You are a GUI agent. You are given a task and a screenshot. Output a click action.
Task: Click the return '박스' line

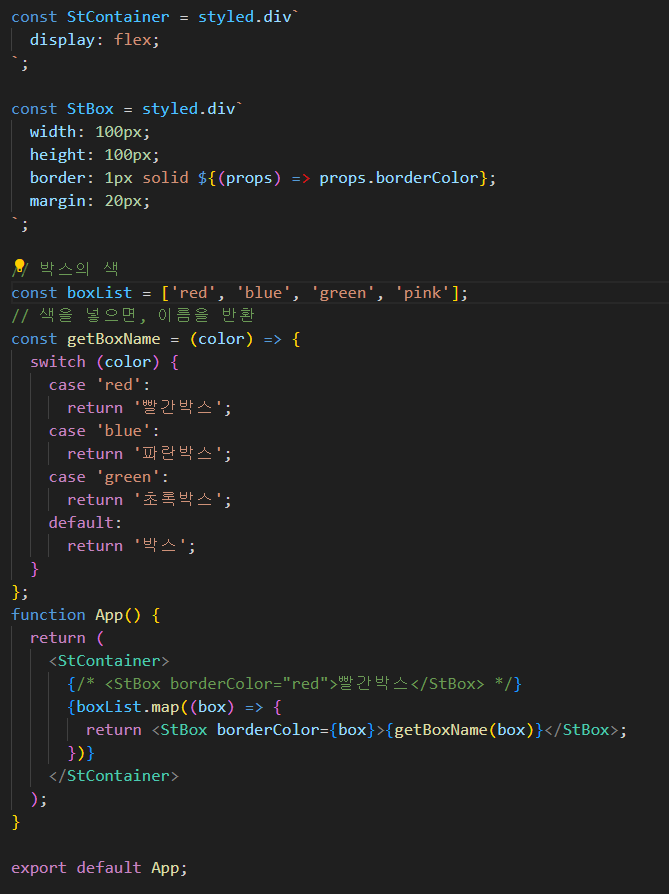131,546
